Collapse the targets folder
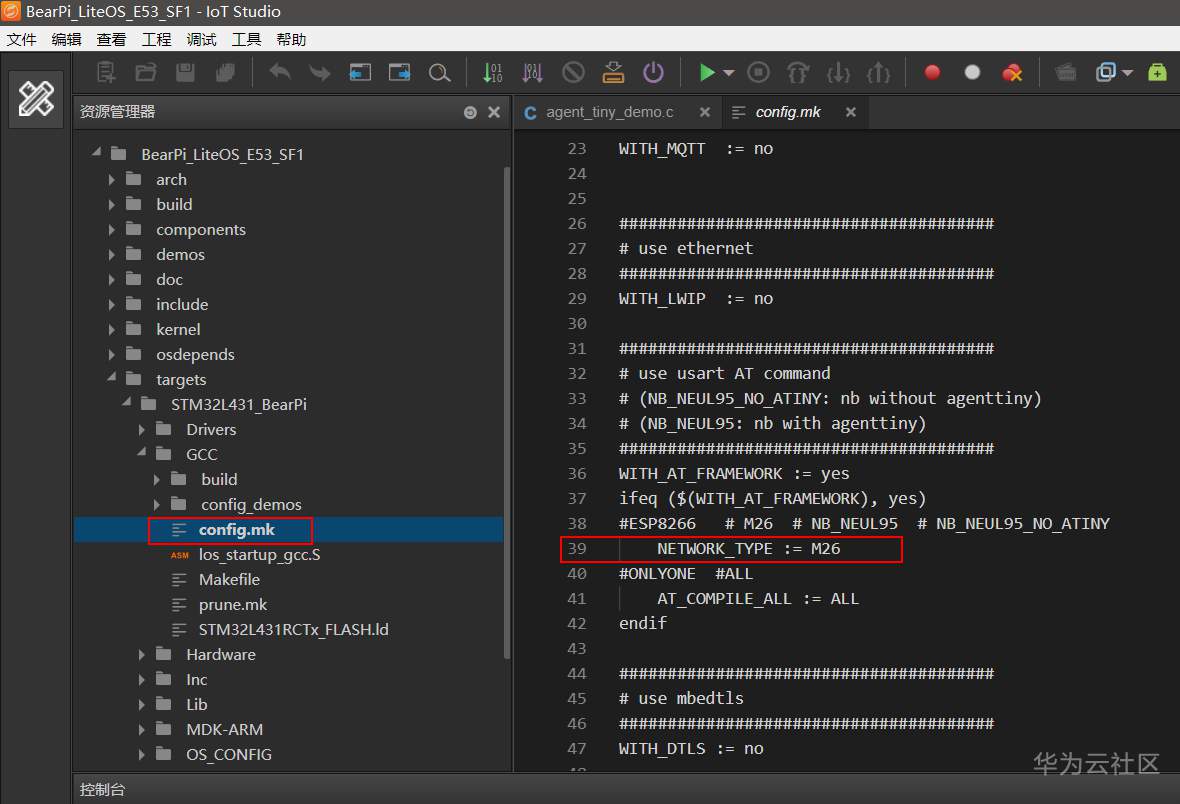The width and height of the screenshot is (1180, 804). 111,378
